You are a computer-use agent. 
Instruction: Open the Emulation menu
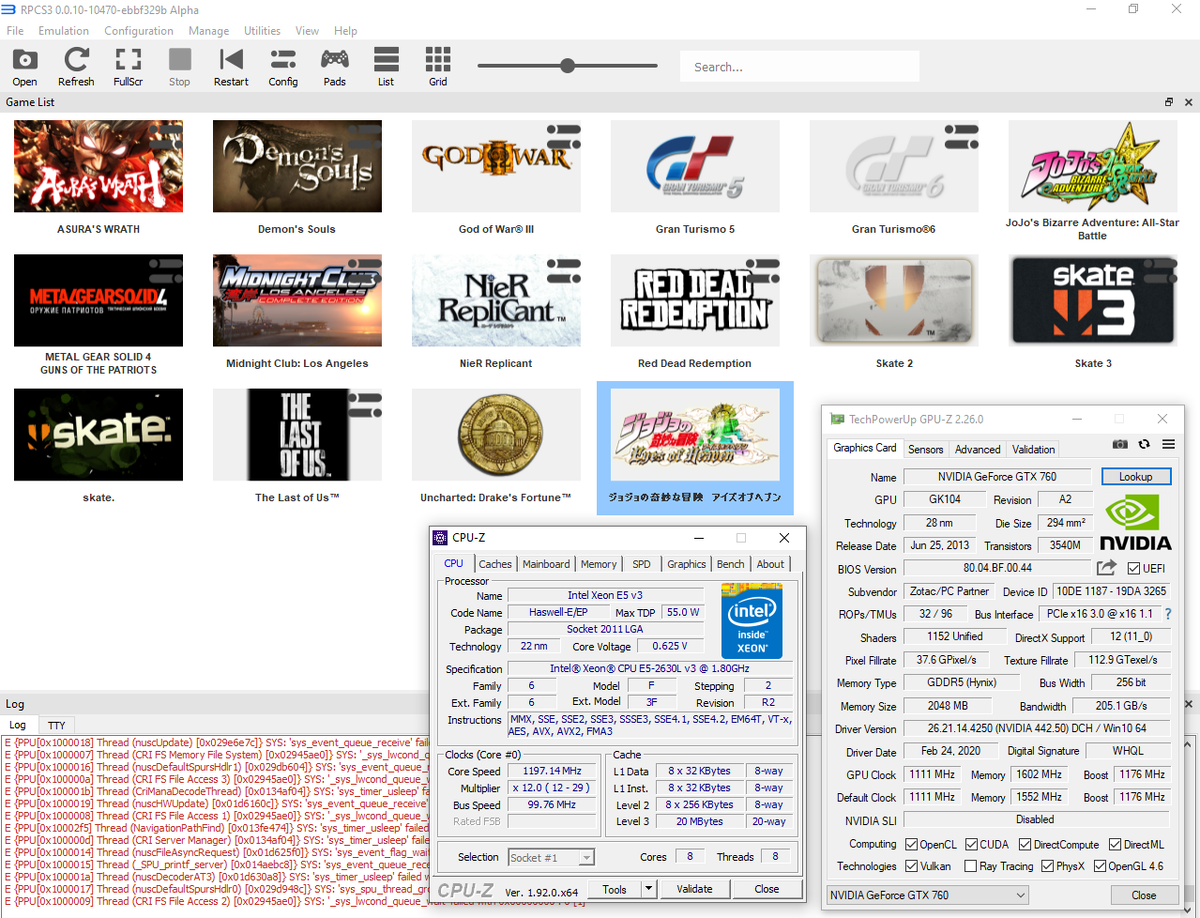point(64,31)
